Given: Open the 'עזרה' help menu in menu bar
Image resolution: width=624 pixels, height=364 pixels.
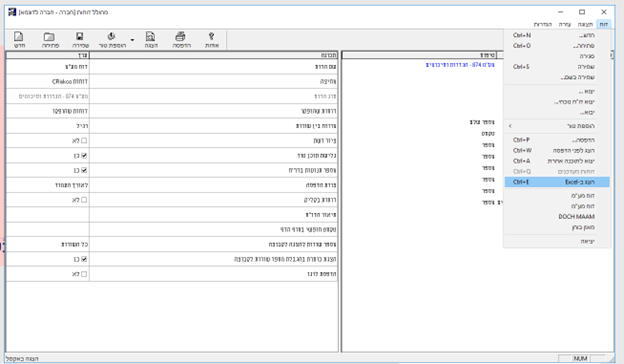Looking at the screenshot, I should click(564, 24).
